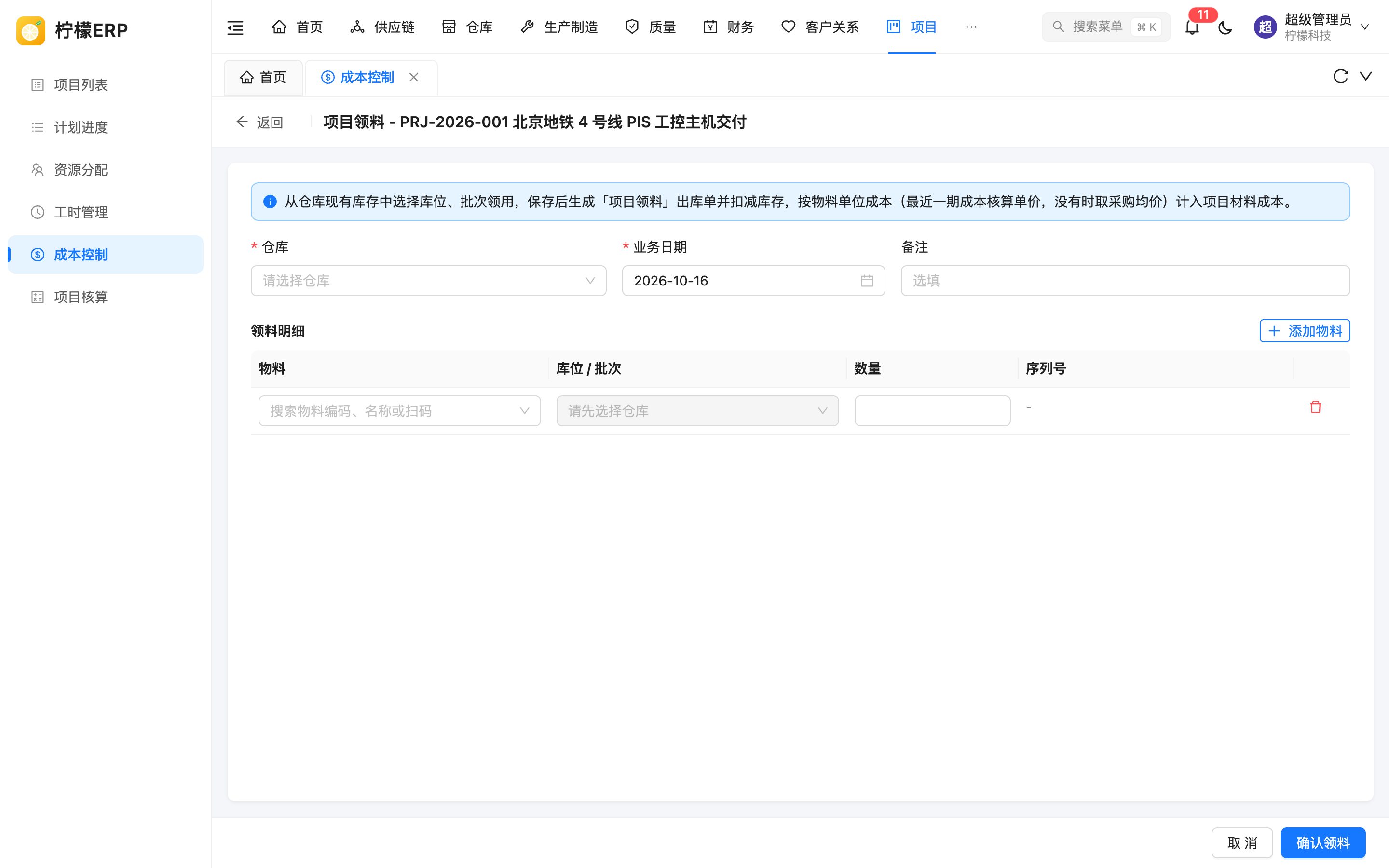Open the calendar icon in 业务日期 field
Image resolution: width=1389 pixels, height=868 pixels.
(x=867, y=281)
